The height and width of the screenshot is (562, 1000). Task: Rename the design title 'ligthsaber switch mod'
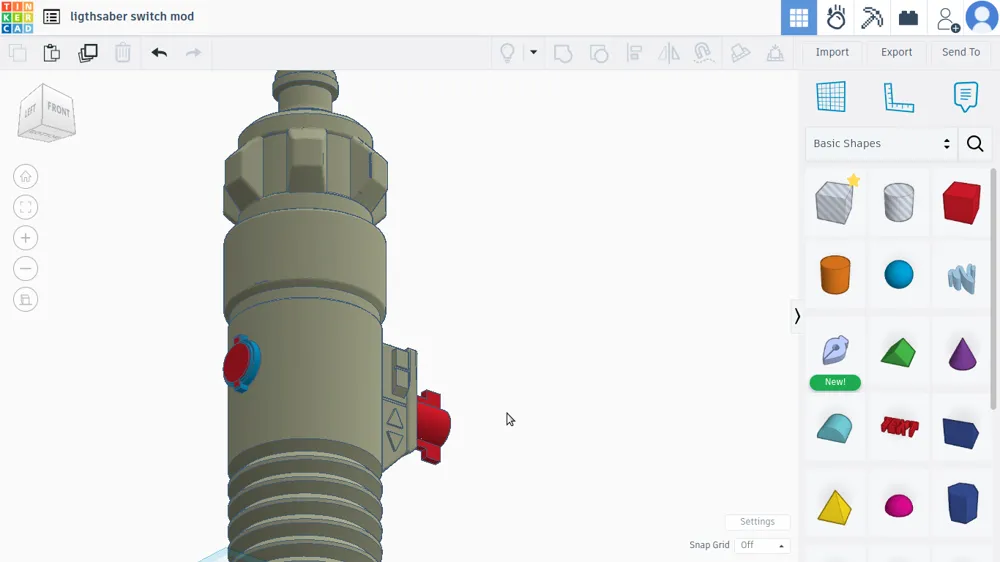click(132, 17)
